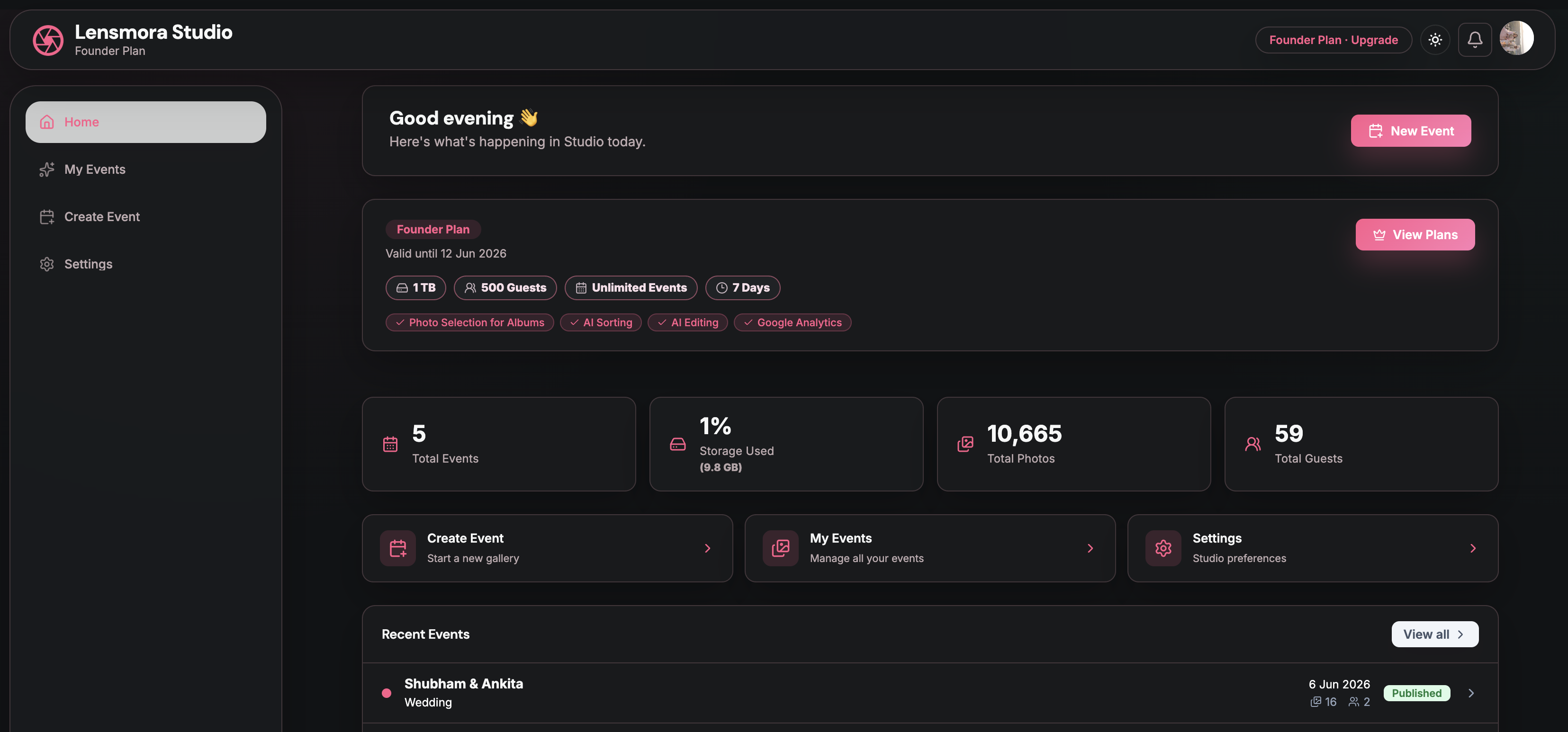The height and width of the screenshot is (732, 1568).
Task: Click the AI Sorting feature tag
Action: point(601,322)
